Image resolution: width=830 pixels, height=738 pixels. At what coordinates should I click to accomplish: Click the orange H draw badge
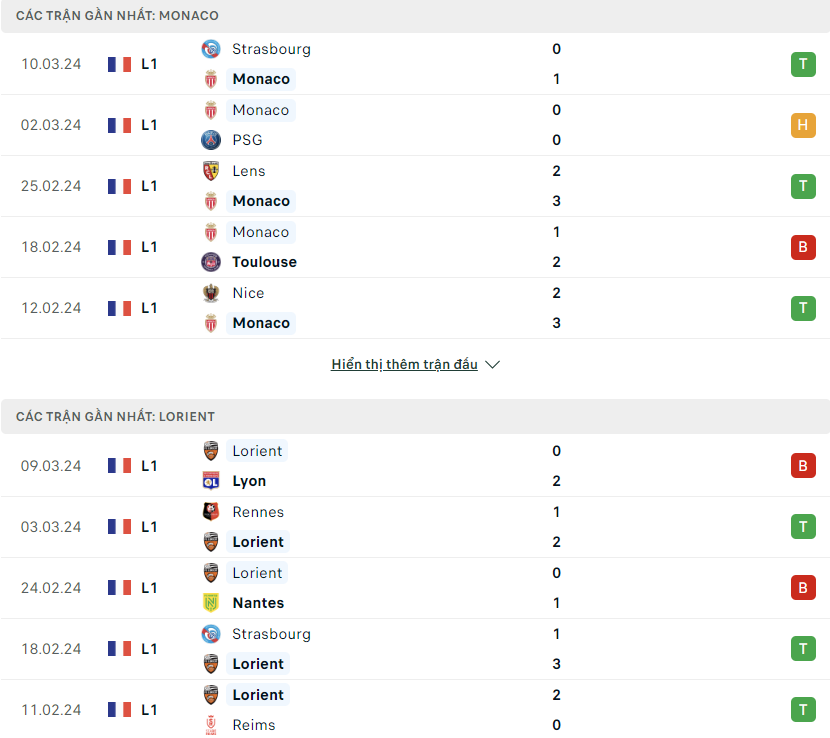pyautogui.click(x=803, y=125)
